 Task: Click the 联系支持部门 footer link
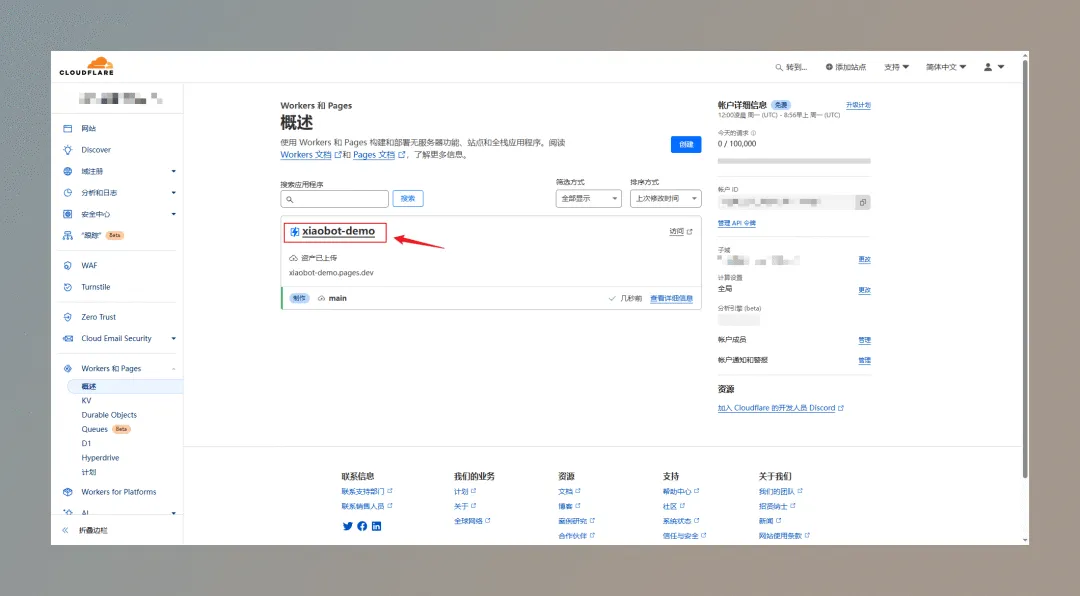[363, 491]
